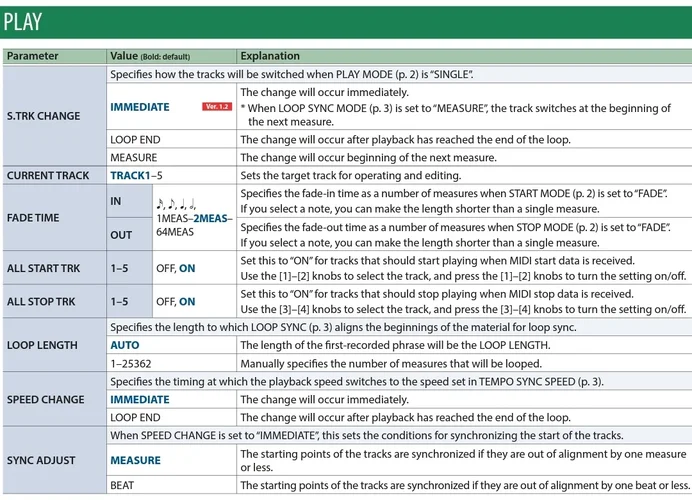The image size is (692, 500).
Task: Select the SPEED CHANGE parameter cell
Action: [54, 399]
